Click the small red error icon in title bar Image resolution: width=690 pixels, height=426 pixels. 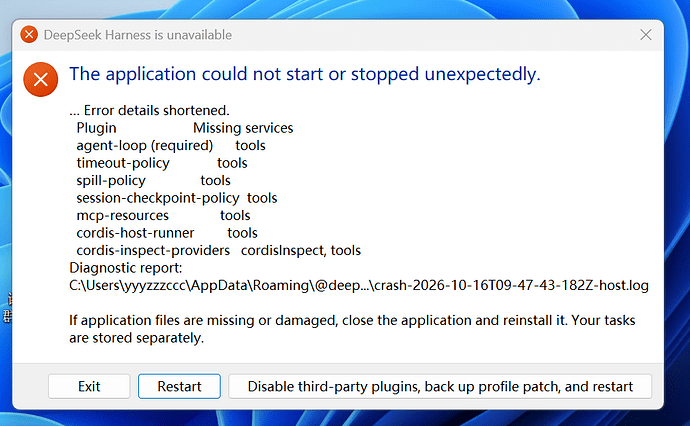[x=29, y=35]
